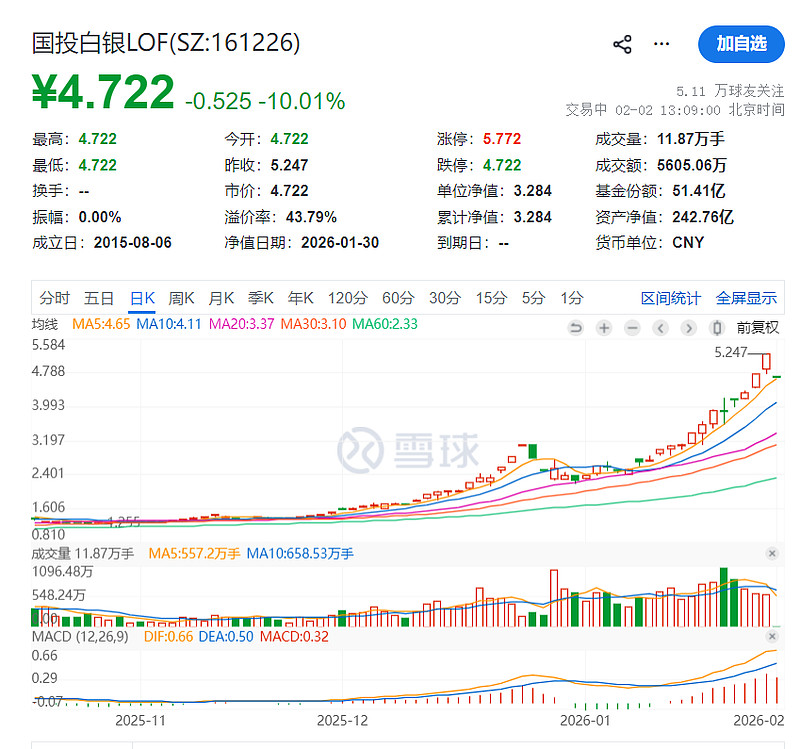Switch to the 120分 interval tab

click(347, 298)
